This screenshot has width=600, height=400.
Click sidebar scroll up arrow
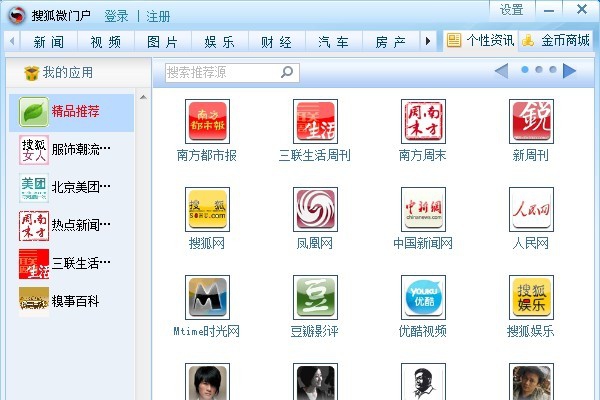[x=143, y=98]
